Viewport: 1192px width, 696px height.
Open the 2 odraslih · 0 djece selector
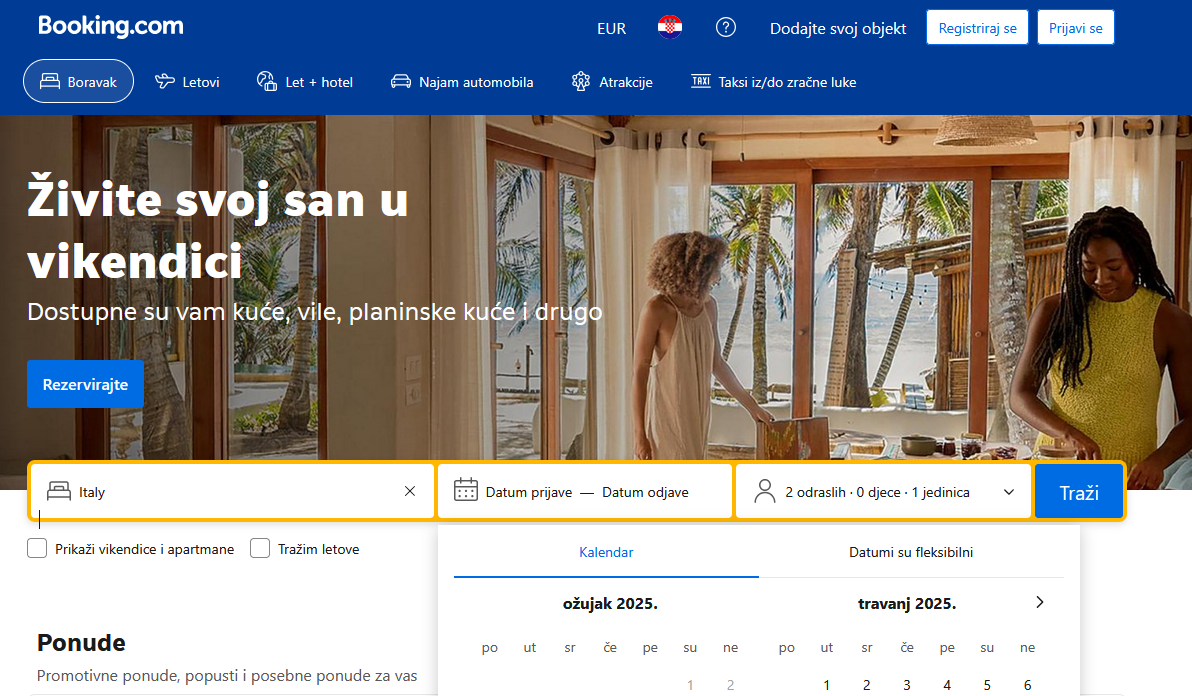(x=883, y=492)
